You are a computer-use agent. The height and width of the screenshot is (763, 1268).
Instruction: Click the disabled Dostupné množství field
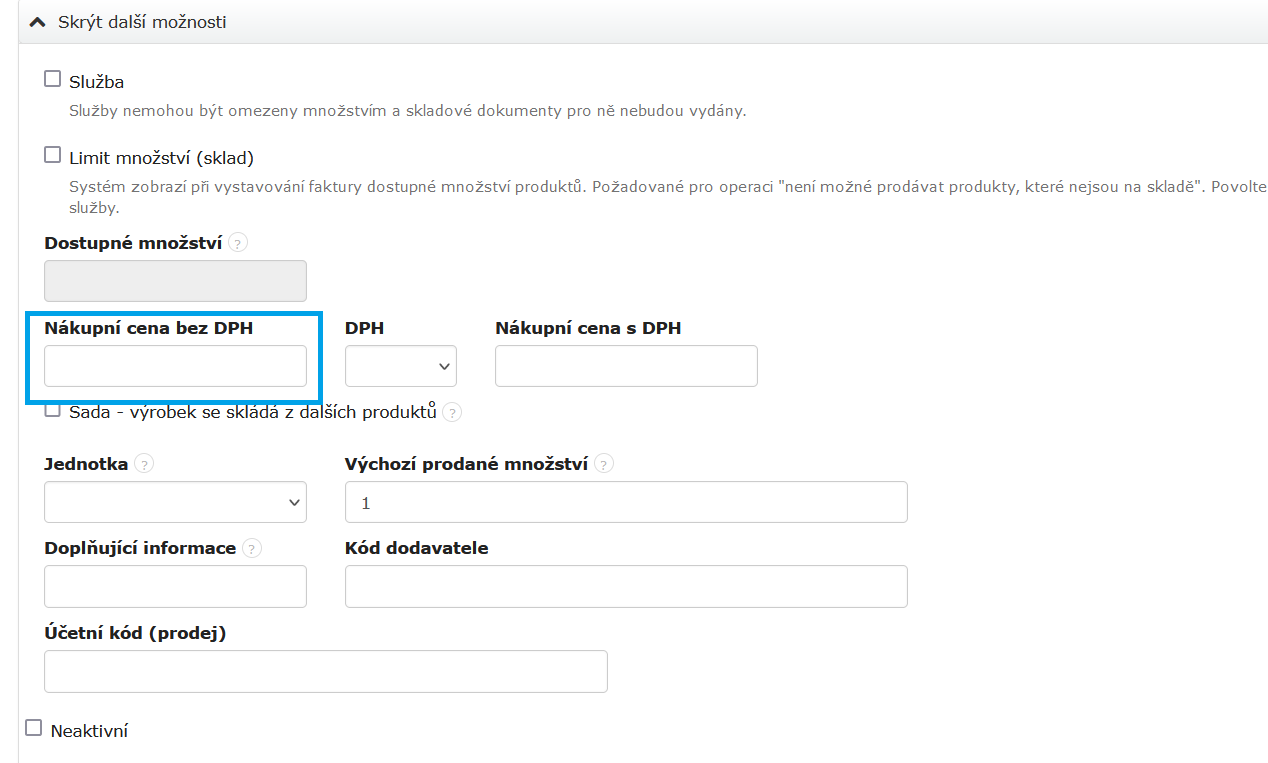(x=175, y=281)
